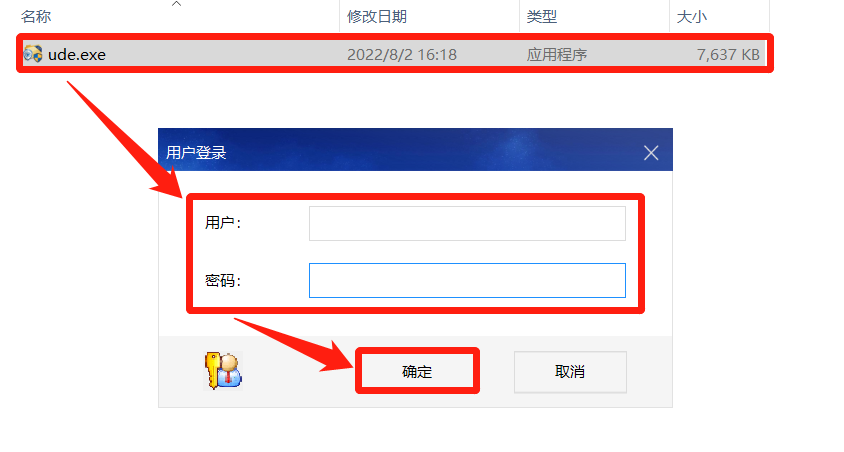The height and width of the screenshot is (452, 844).
Task: Focus the 密码 password input field
Action: [x=467, y=280]
